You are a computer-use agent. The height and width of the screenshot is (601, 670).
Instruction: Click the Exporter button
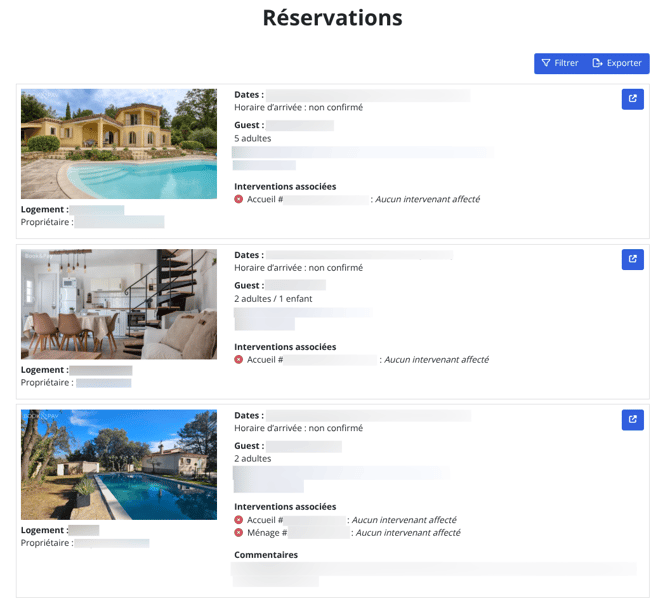[x=617, y=63]
